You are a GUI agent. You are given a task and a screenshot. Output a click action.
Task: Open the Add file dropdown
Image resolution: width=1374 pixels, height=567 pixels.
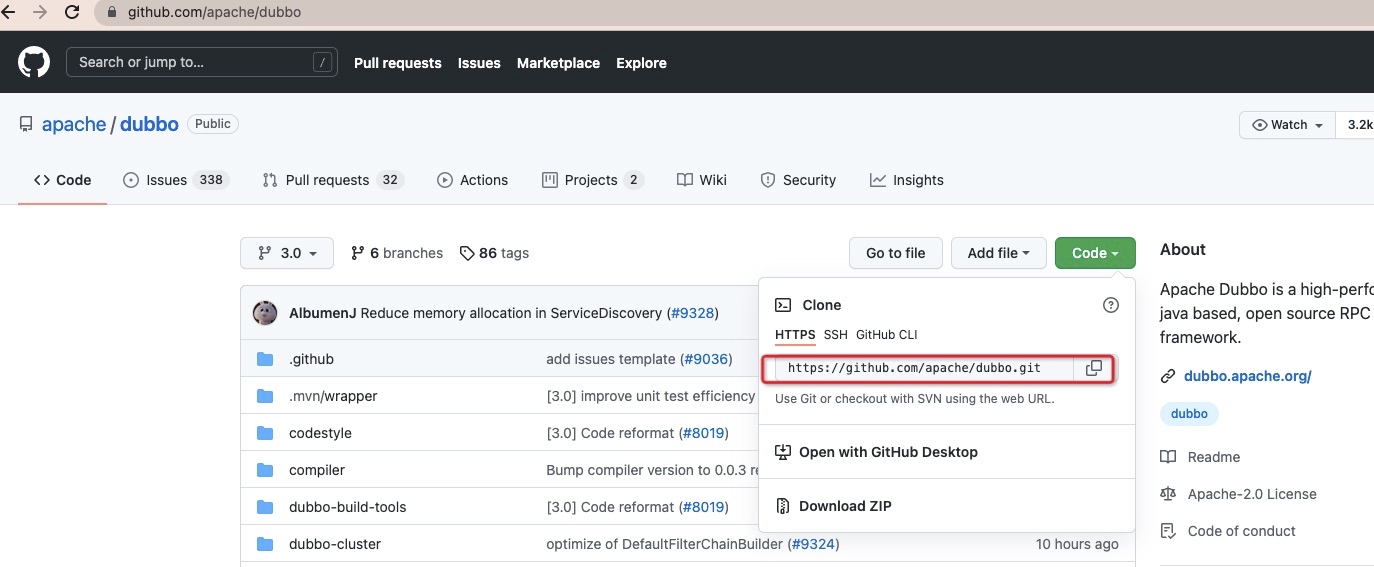pos(998,253)
